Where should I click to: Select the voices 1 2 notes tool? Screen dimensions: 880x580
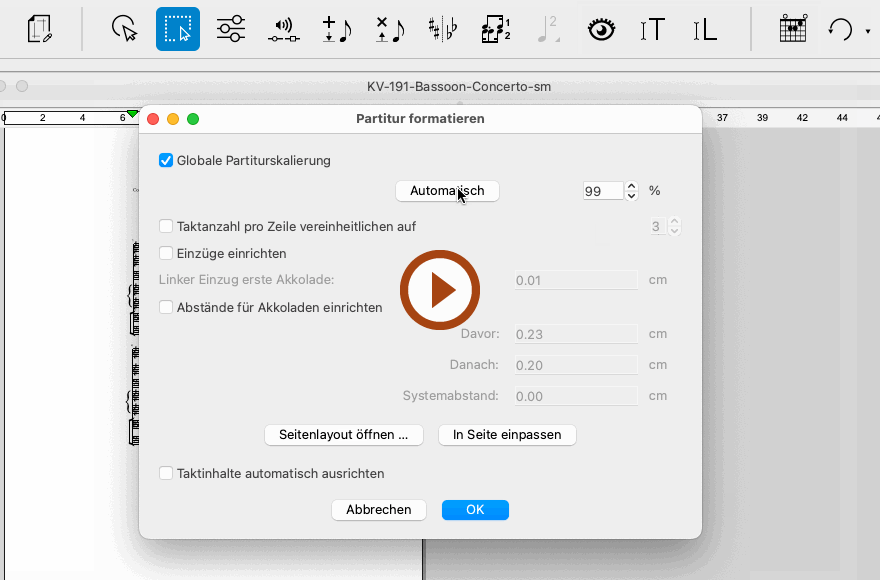click(495, 29)
